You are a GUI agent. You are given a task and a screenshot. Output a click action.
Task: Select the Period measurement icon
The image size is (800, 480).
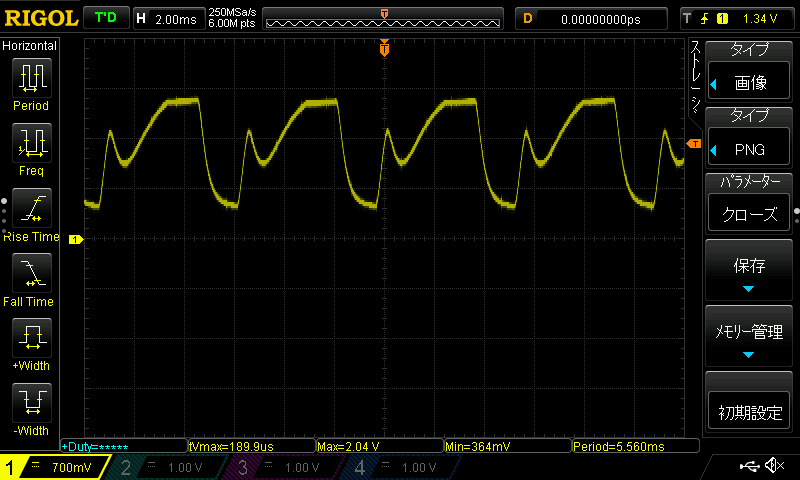(x=30, y=78)
